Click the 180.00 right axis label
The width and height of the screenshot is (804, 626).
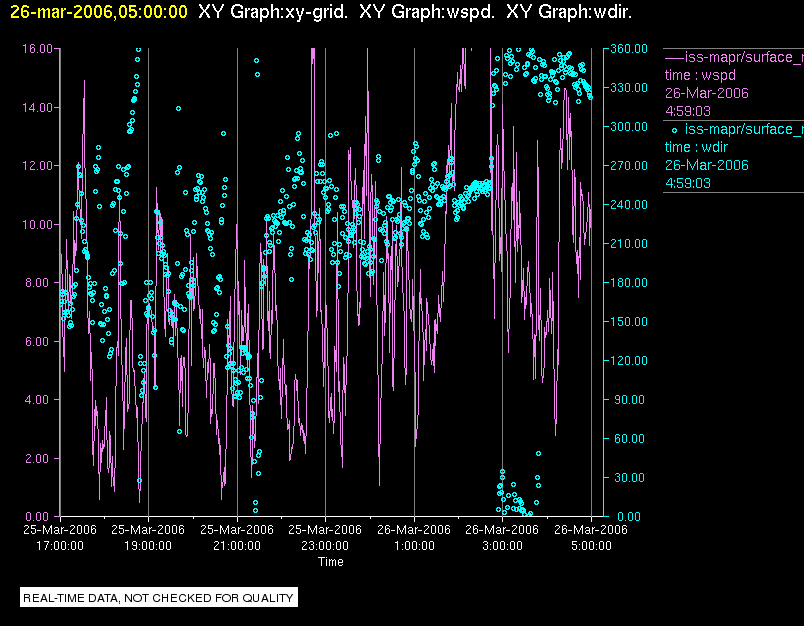tap(629, 282)
